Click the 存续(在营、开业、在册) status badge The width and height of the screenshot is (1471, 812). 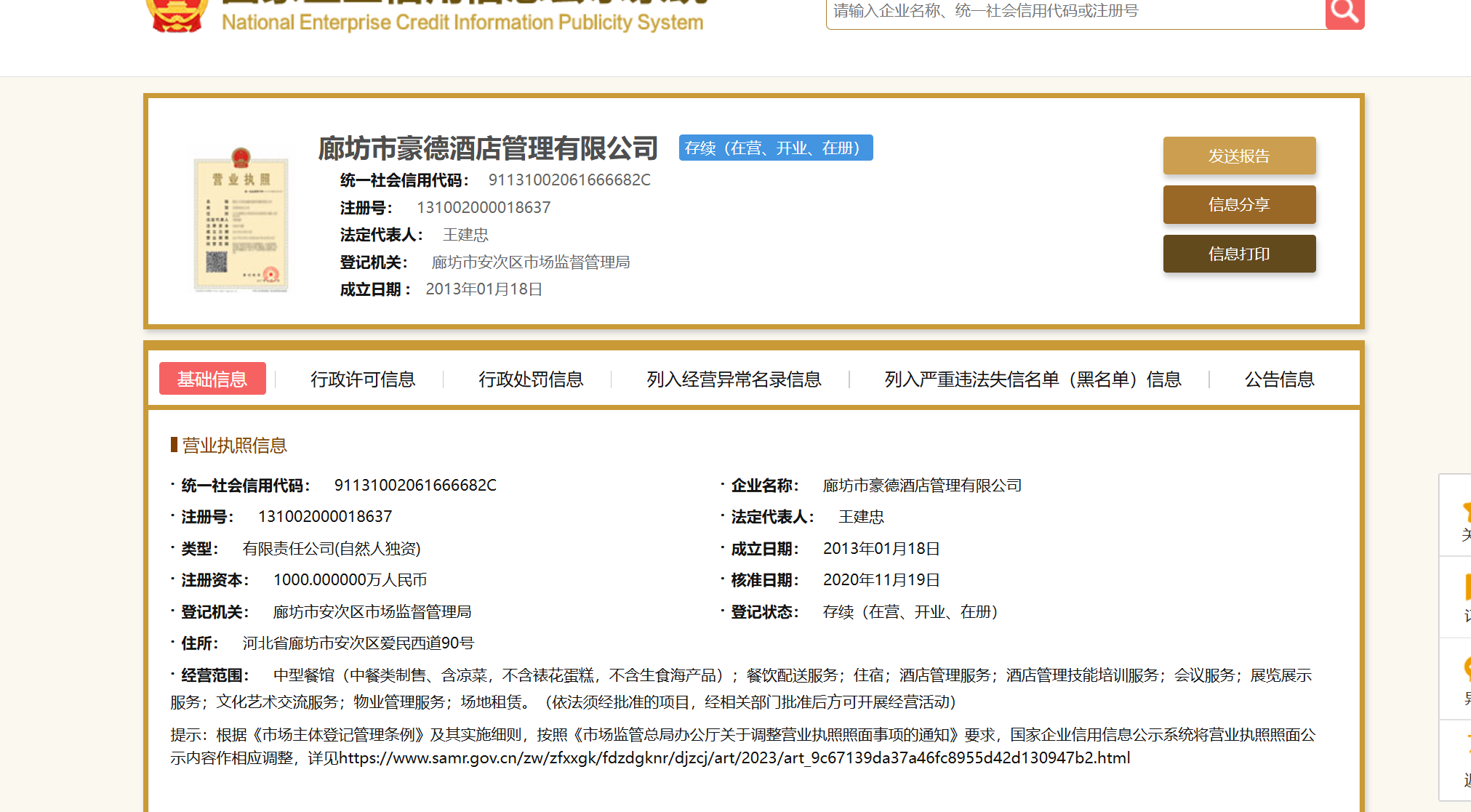776,148
